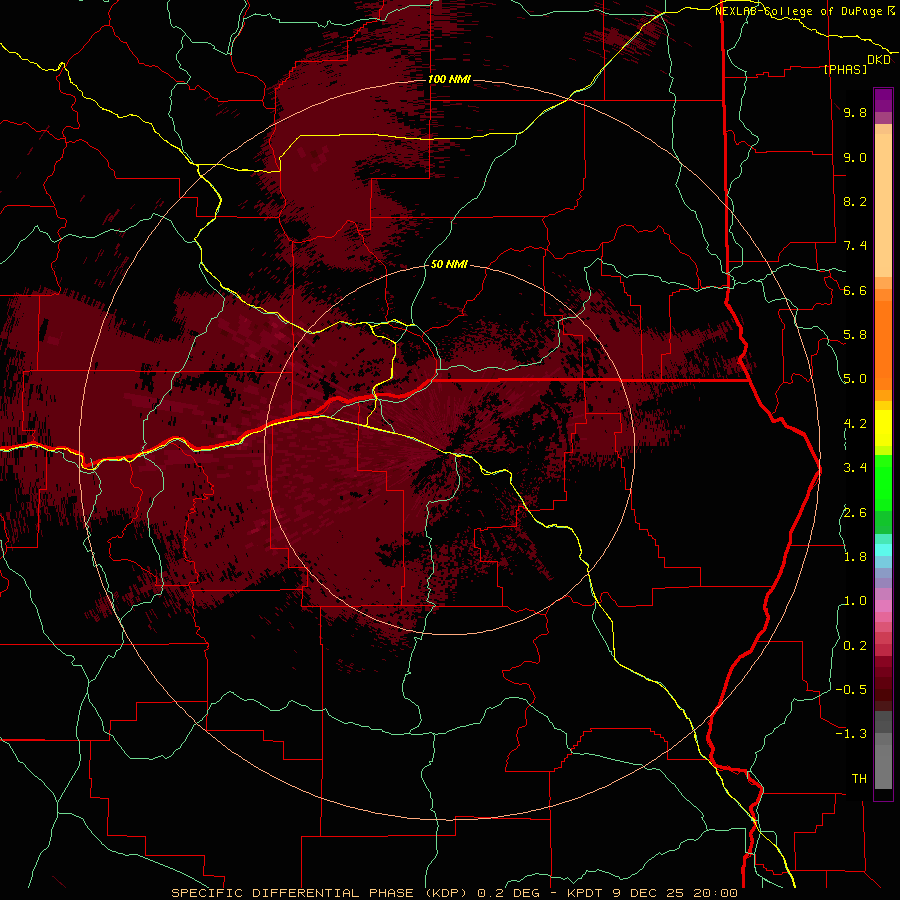
Task: Click the 1.0 value on the scale
Action: (x=855, y=601)
